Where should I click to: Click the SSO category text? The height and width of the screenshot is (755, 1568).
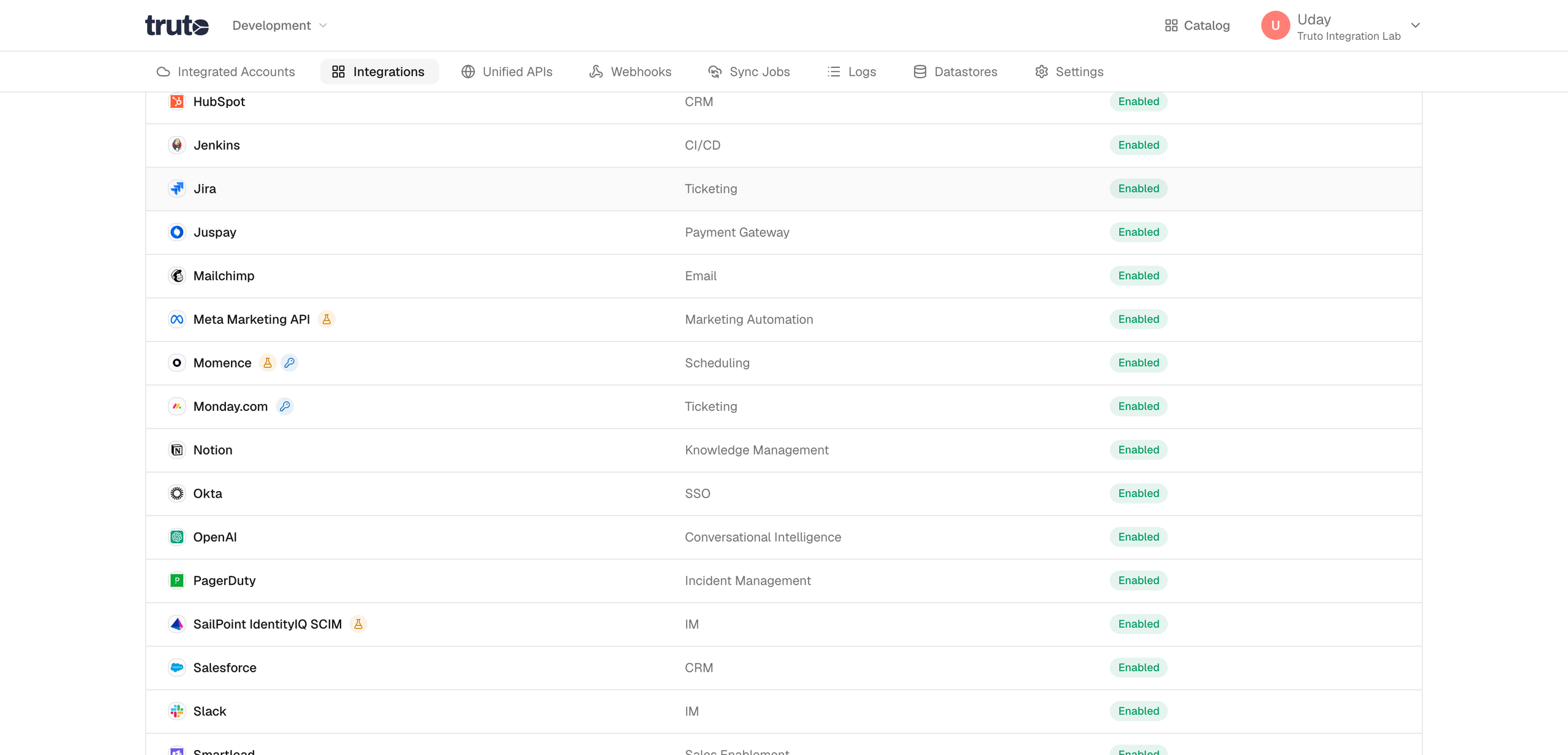[x=697, y=494]
